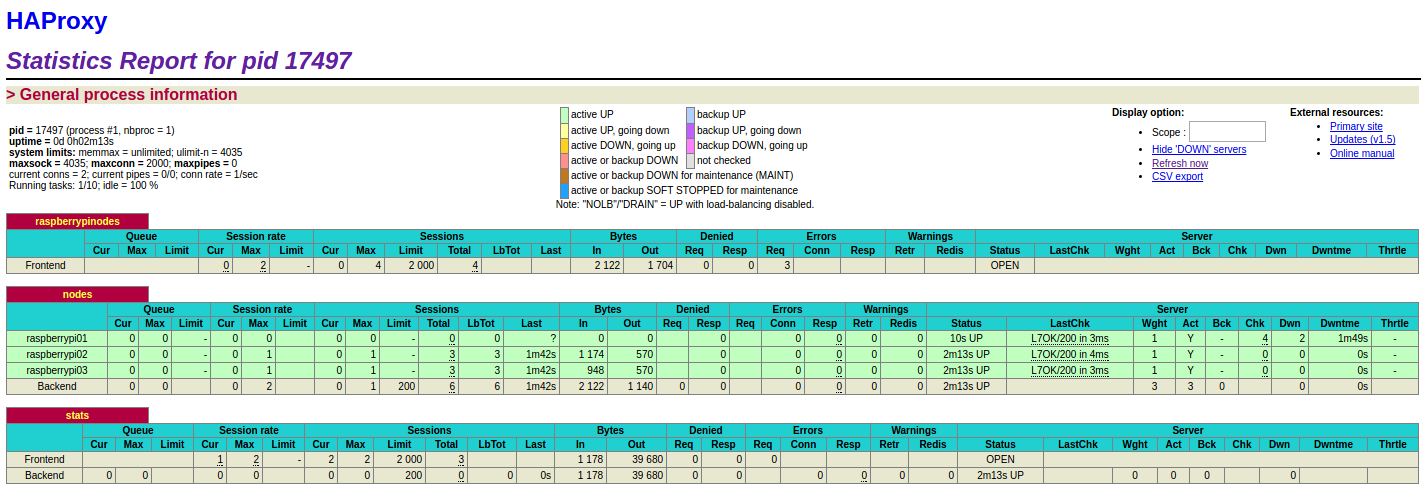Click the 1 704 bytes out cell

click(652, 265)
